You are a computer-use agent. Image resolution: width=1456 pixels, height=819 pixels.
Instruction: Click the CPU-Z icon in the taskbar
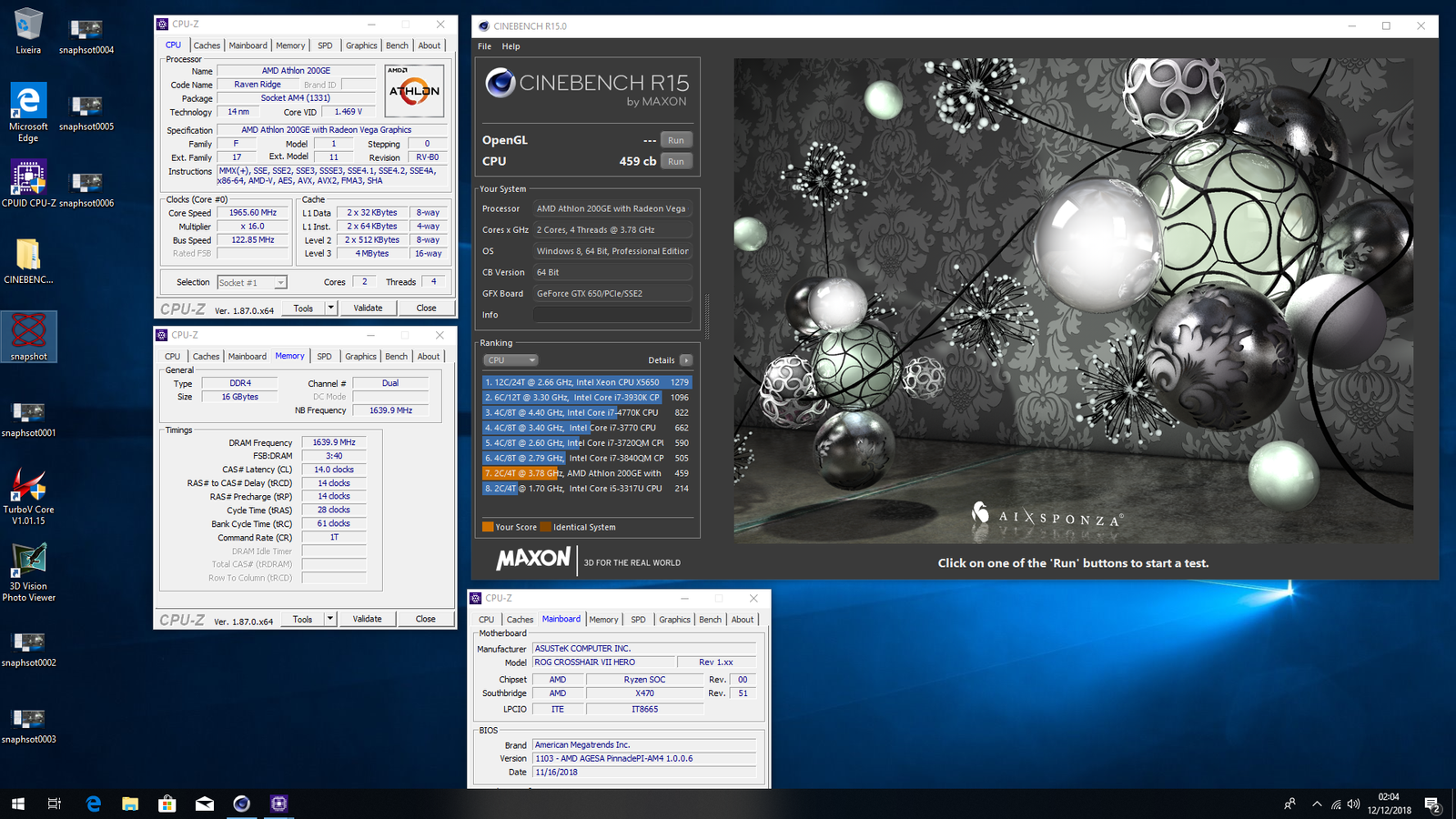(278, 804)
